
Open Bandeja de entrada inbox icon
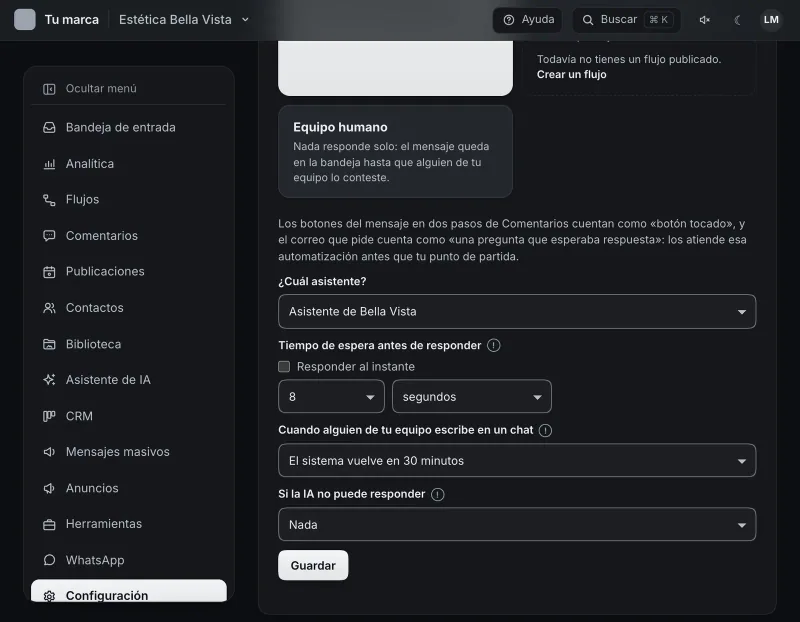tap(49, 128)
